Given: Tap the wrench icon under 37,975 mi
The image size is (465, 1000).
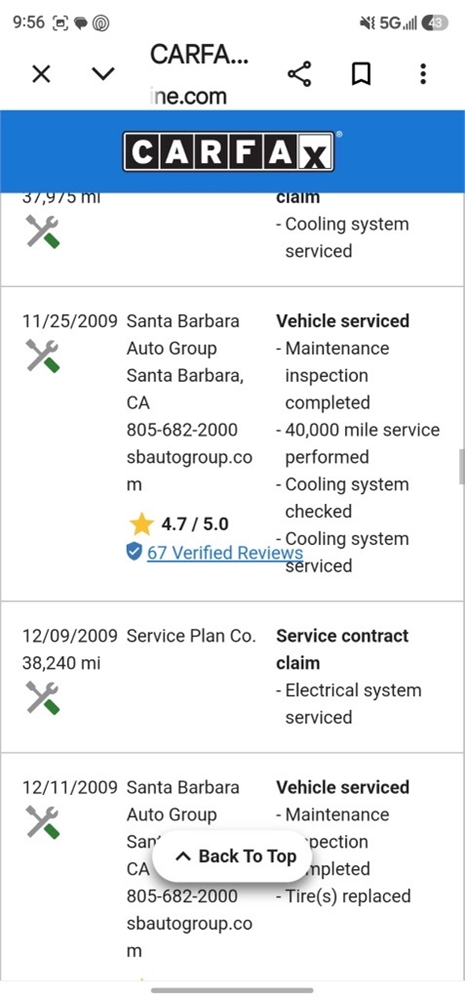Looking at the screenshot, I should (43, 231).
